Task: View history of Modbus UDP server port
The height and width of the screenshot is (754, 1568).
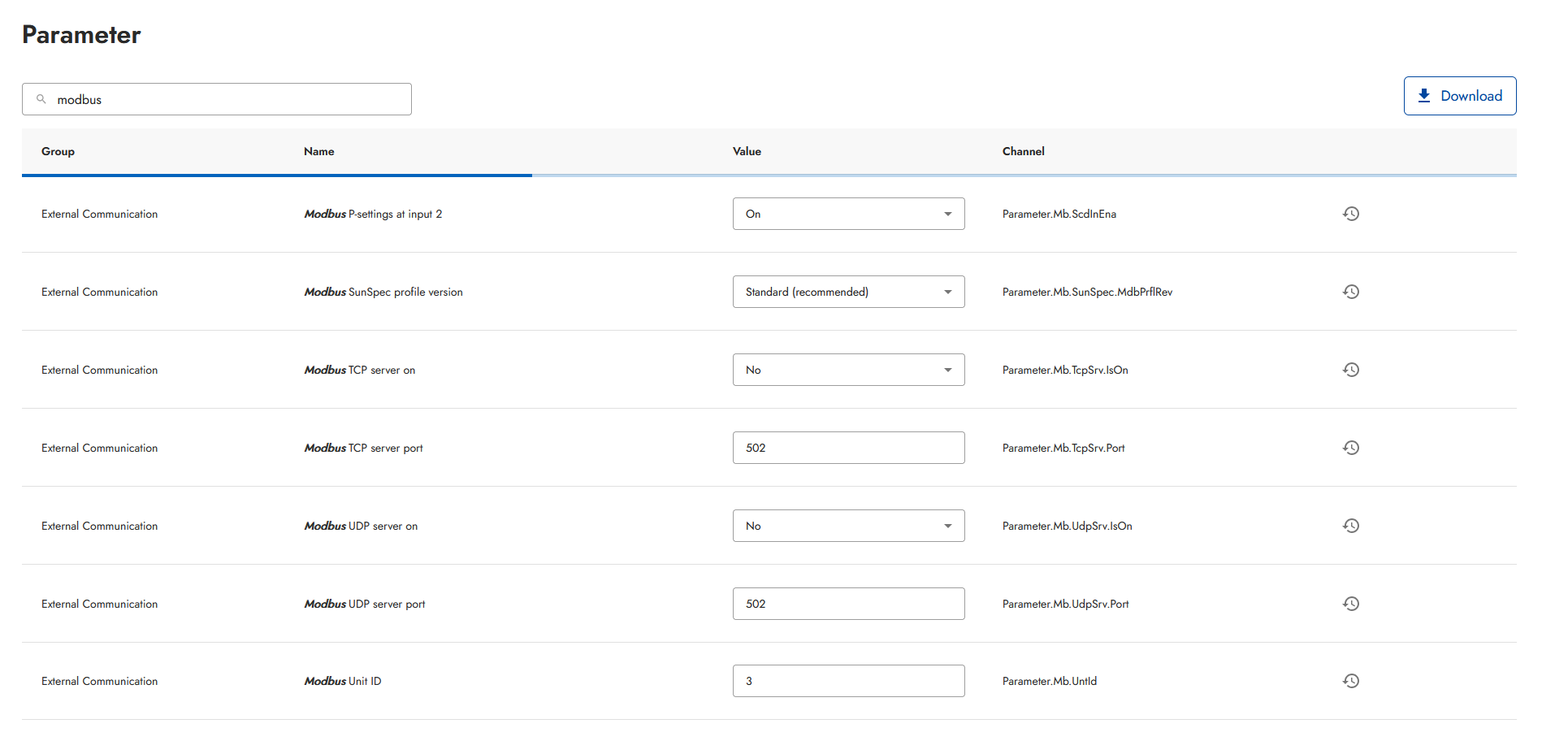Action: [1351, 604]
